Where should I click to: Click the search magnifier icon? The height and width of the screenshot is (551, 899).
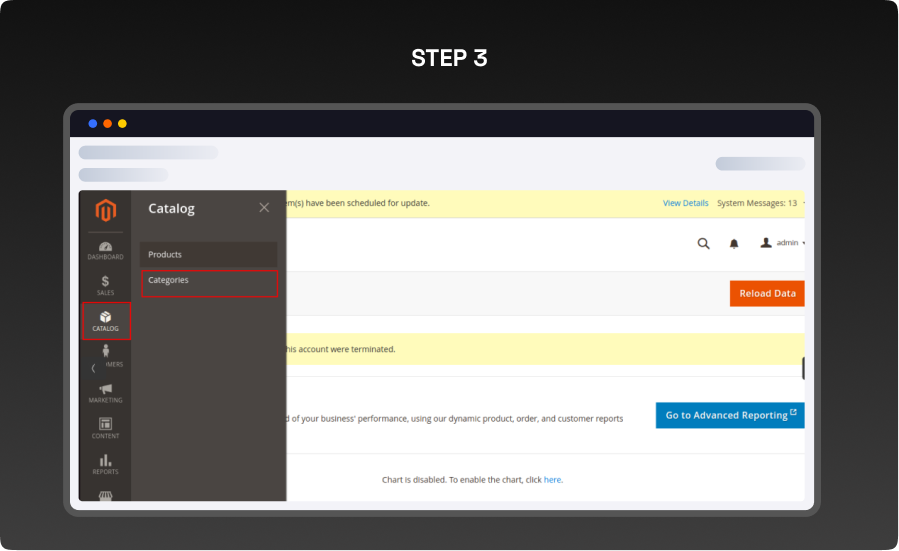(703, 243)
